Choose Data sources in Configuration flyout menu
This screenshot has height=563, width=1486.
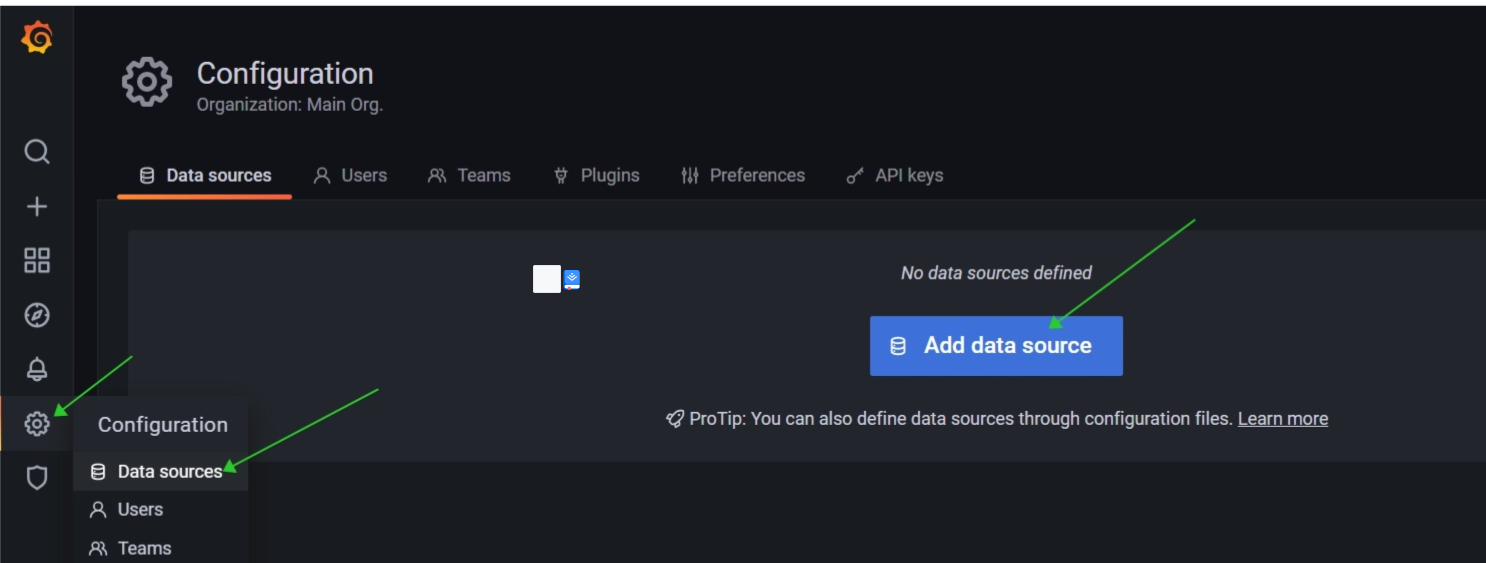(160, 472)
